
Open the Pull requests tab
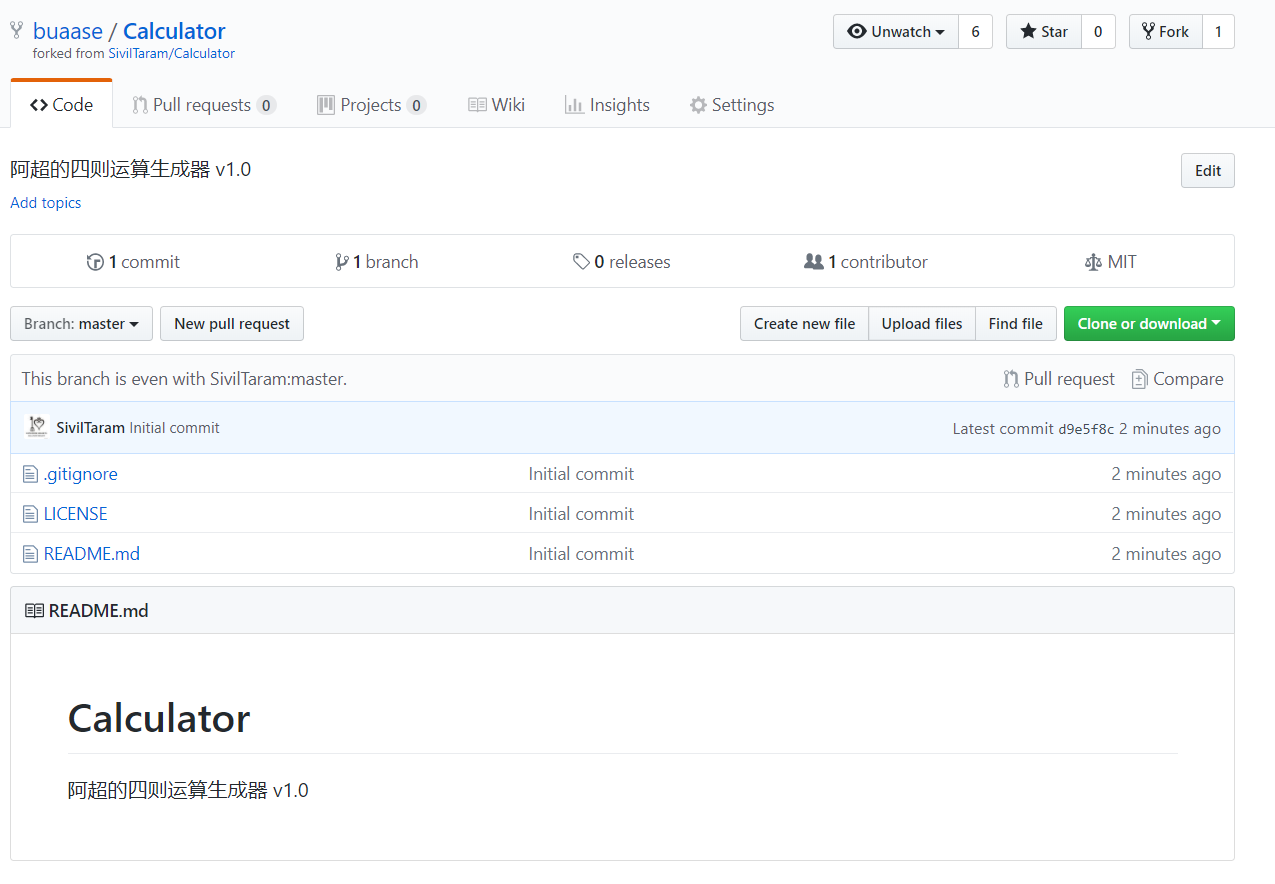point(204,105)
